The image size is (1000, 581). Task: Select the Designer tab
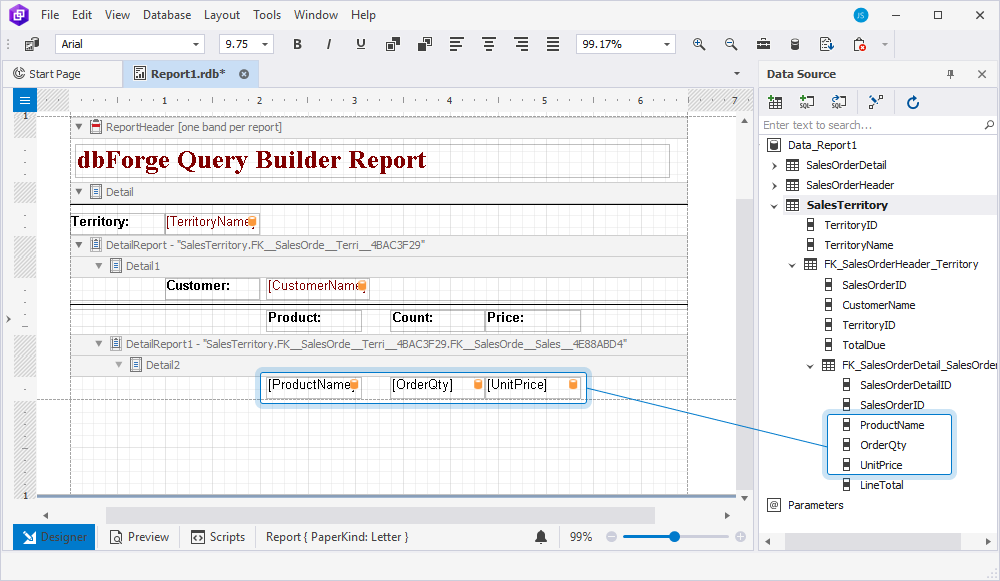[x=54, y=537]
